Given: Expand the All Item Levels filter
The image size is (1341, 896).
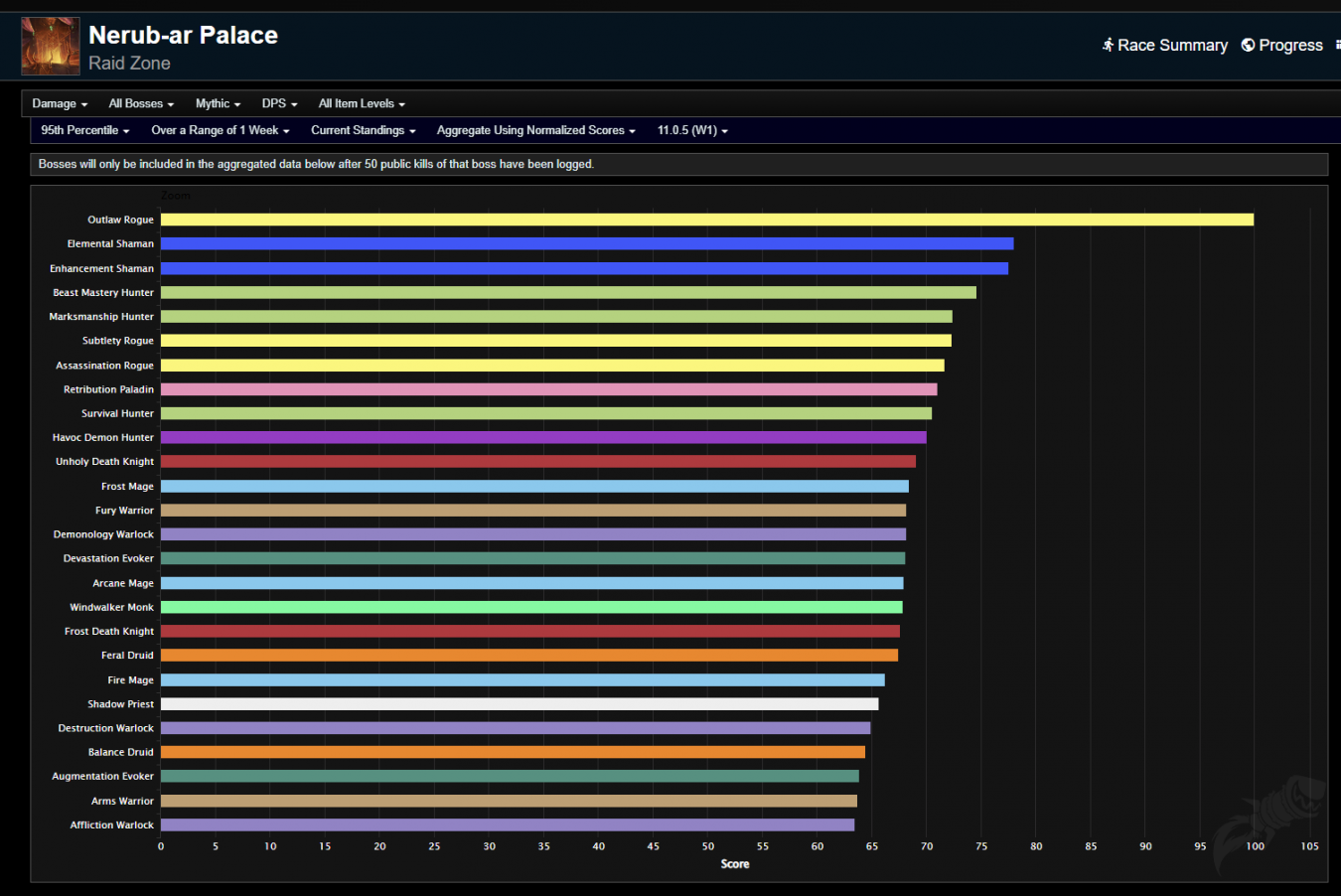Looking at the screenshot, I should 362,103.
